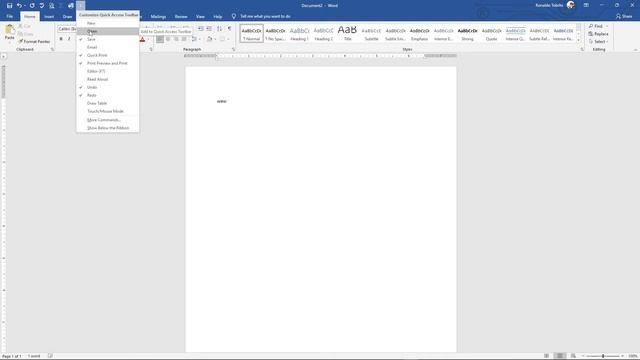The width and height of the screenshot is (640, 360).
Task: Click the Undo arrow icon in title bar
Action: [19, 6]
